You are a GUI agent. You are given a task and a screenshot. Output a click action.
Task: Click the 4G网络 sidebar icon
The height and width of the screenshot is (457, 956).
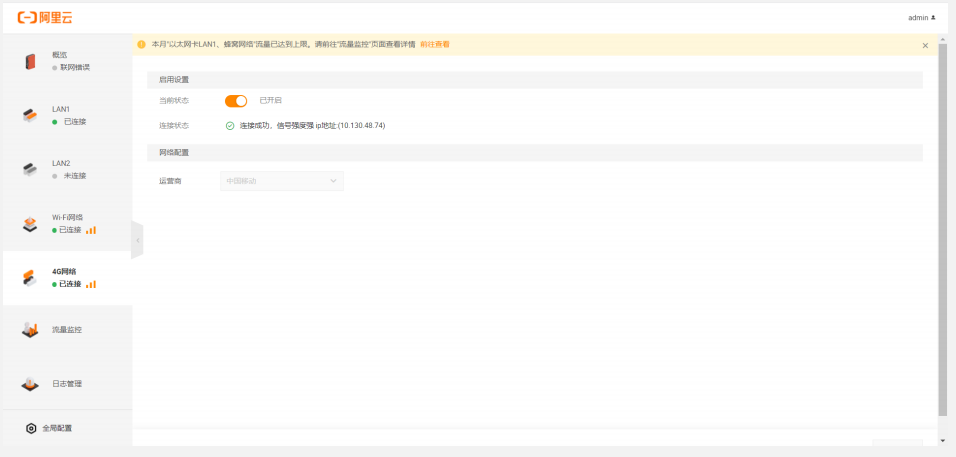point(30,278)
